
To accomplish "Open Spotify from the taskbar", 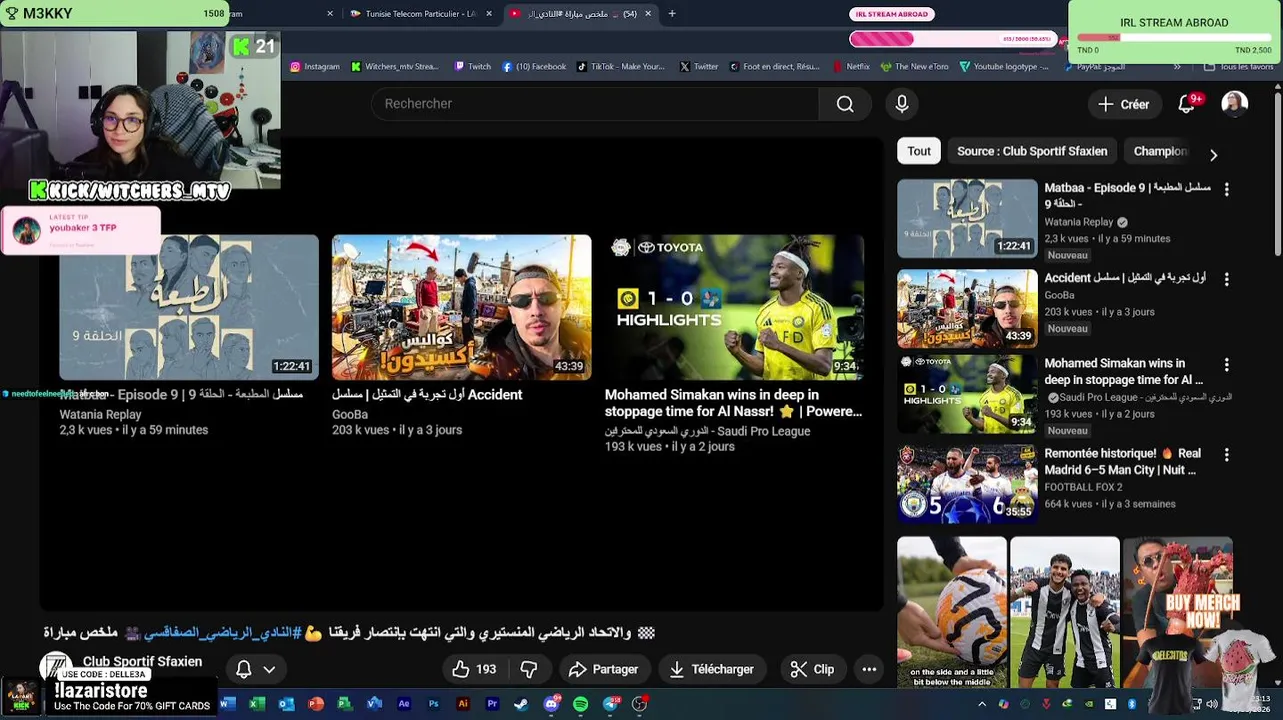I will point(581,704).
